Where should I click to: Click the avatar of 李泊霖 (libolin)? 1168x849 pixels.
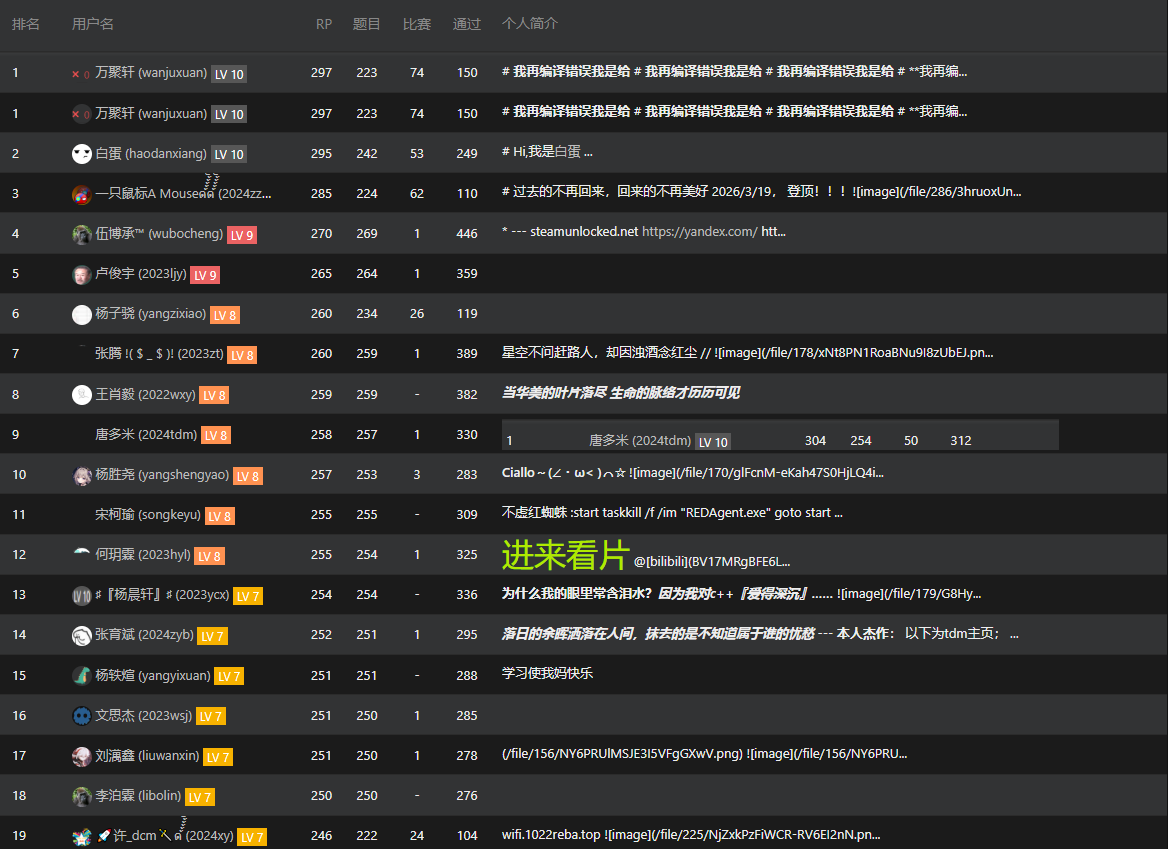(81, 796)
